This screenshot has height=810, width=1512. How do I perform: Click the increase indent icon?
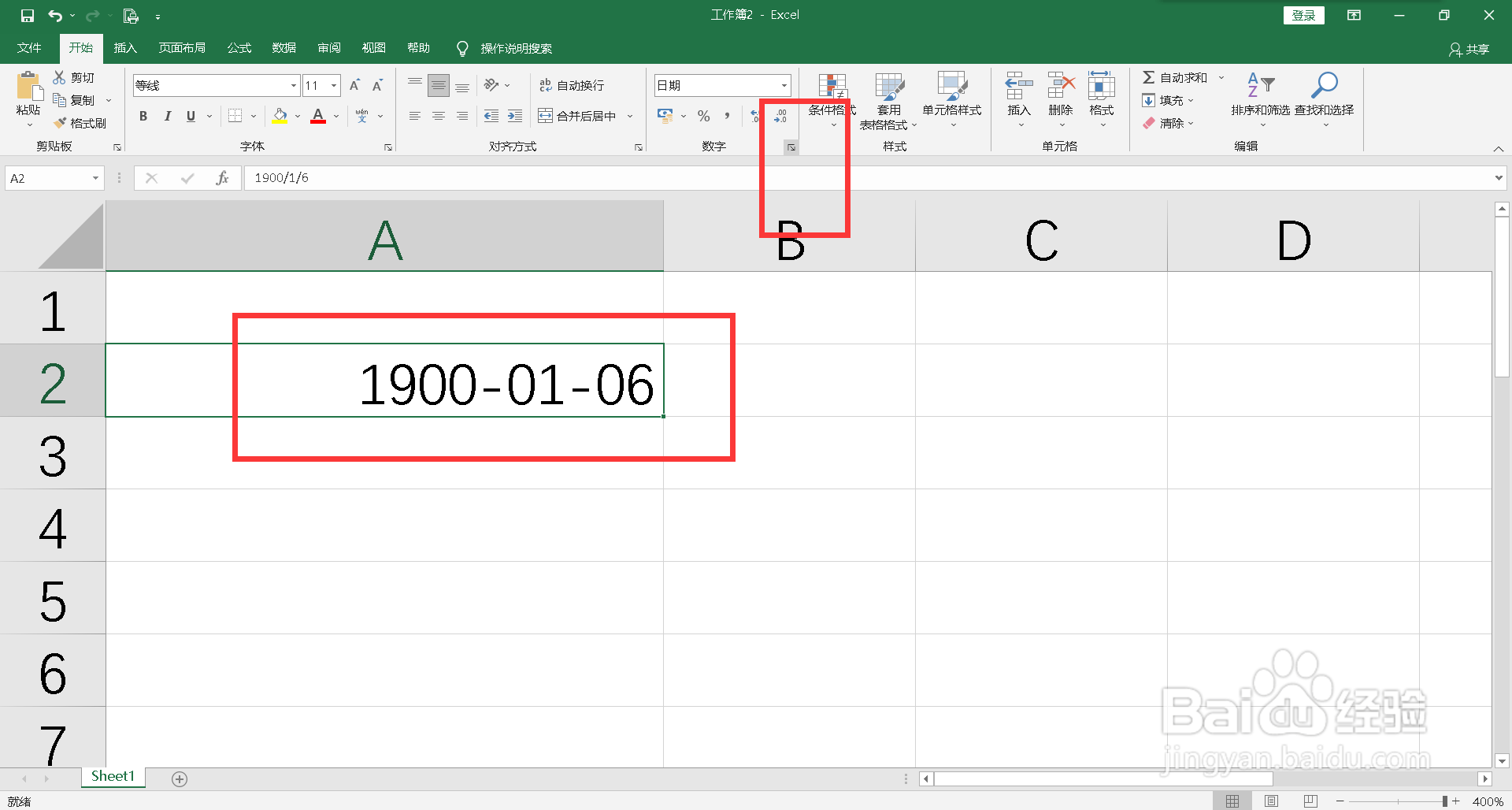pyautogui.click(x=515, y=116)
